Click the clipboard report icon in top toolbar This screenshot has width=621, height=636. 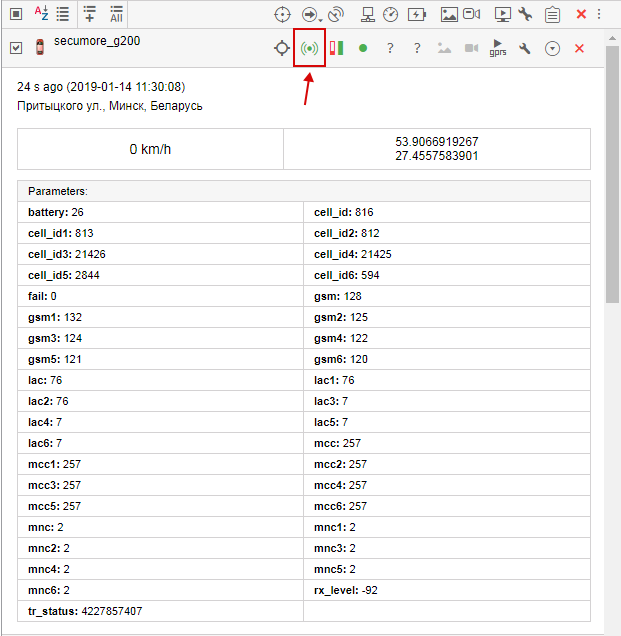[552, 14]
